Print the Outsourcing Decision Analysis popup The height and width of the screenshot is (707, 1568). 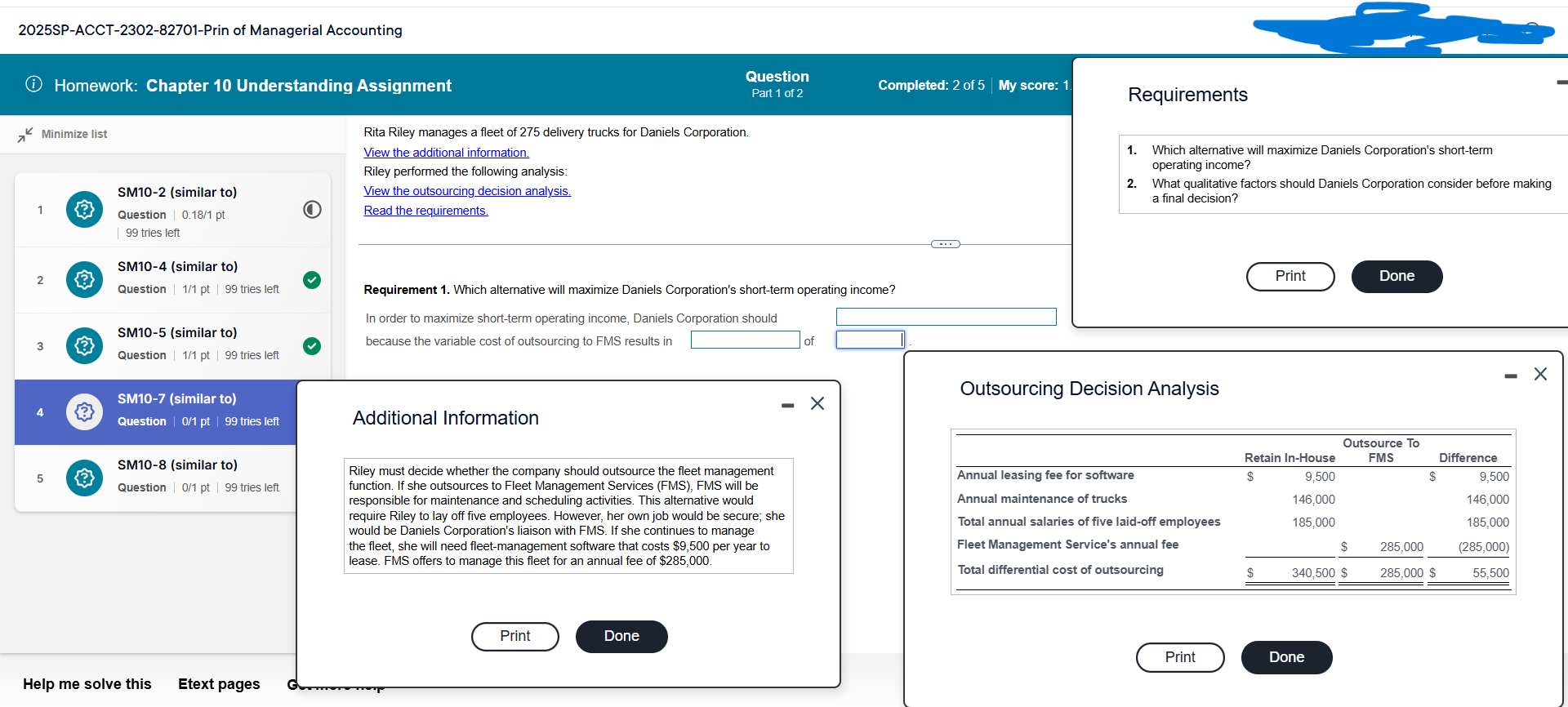[x=1180, y=658]
